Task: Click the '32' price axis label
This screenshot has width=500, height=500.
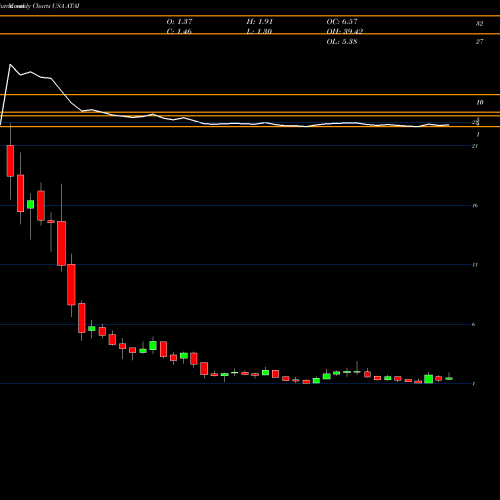Action: [479, 24]
